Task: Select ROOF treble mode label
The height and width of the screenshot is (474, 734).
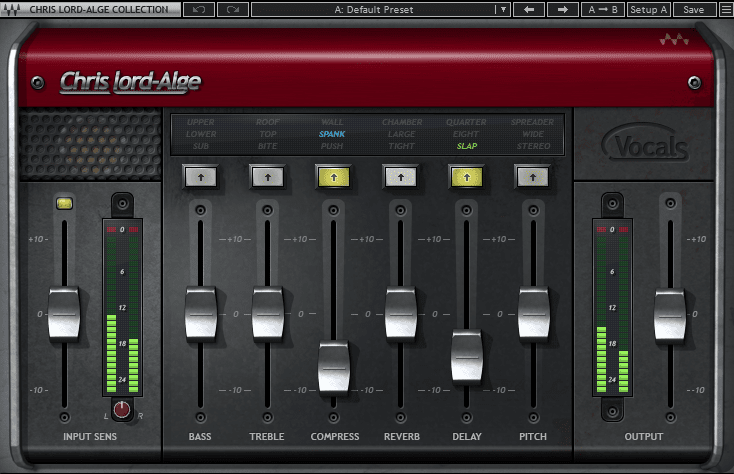Action: pyautogui.click(x=268, y=122)
